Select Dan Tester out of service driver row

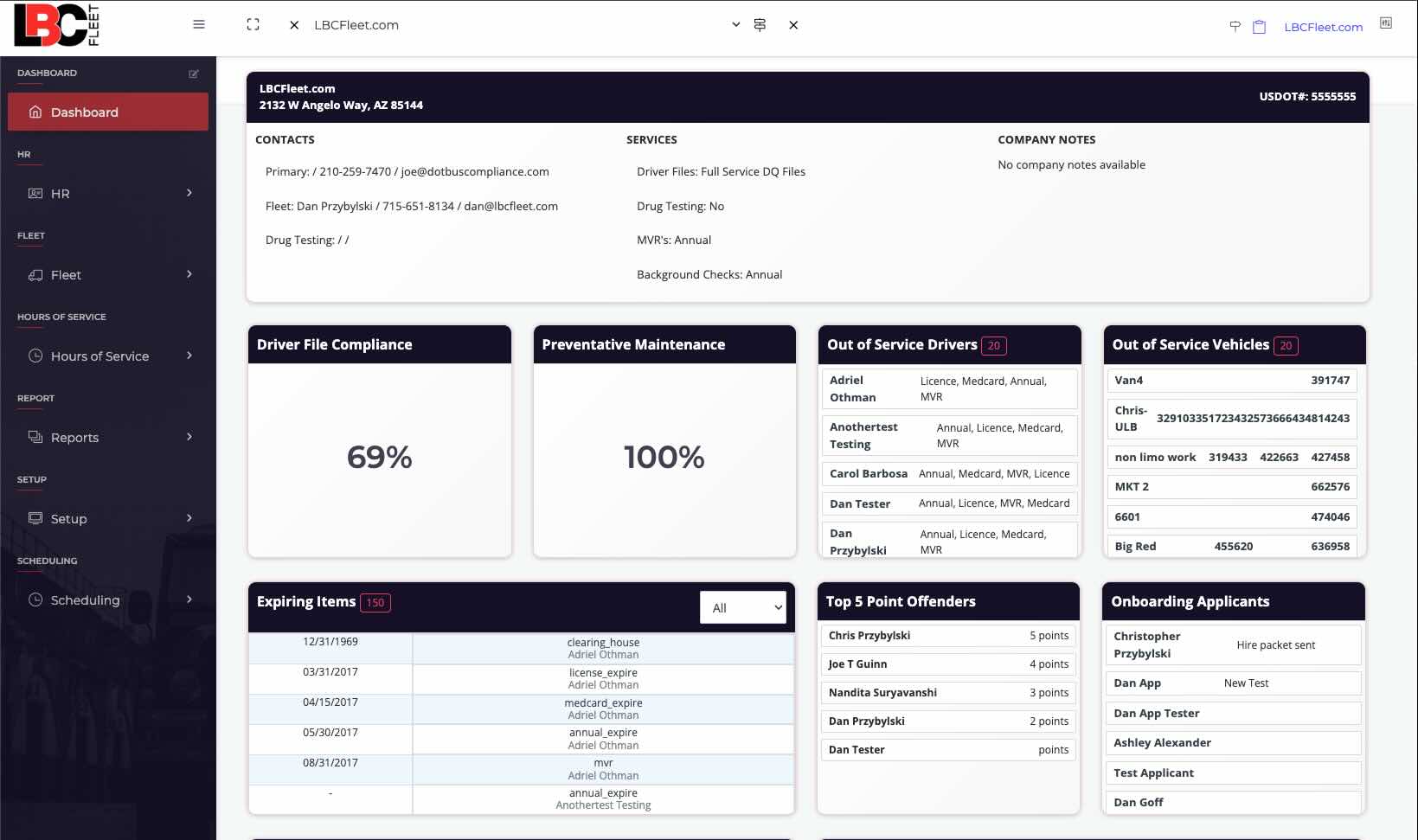click(x=949, y=503)
